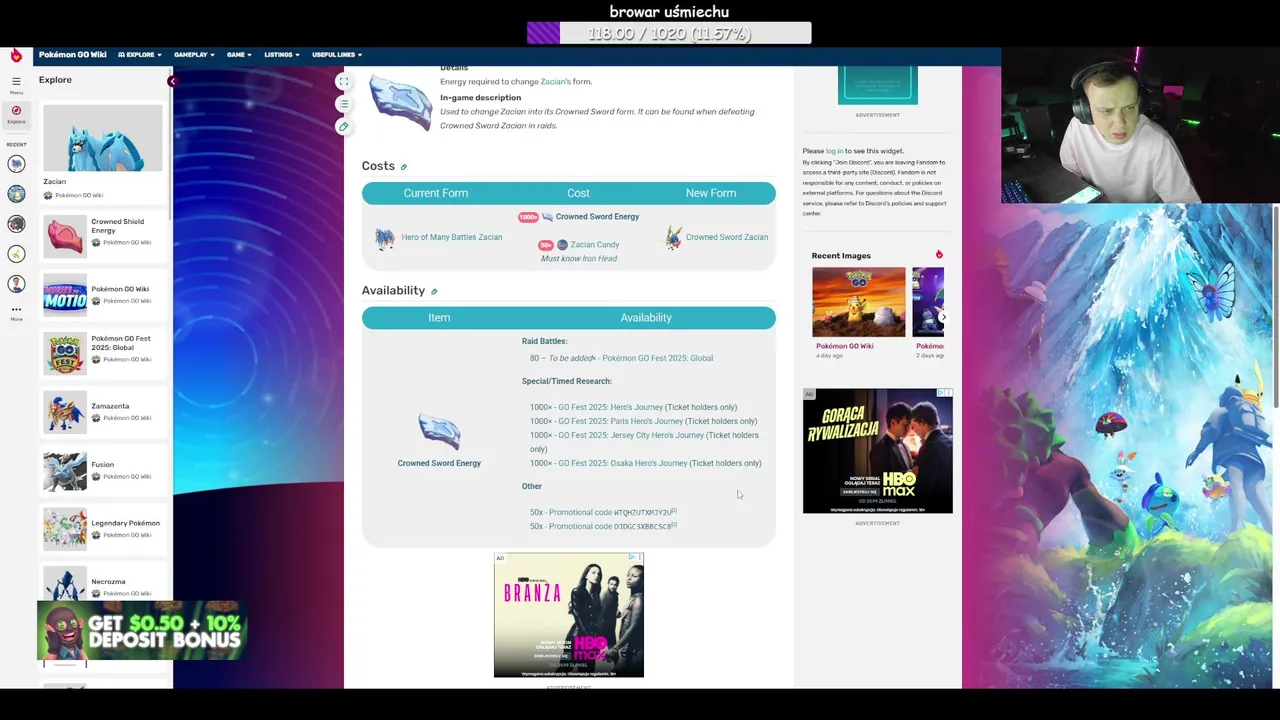
Task: Click Get $0.50 deposit bonus banner
Action: click(x=142, y=631)
